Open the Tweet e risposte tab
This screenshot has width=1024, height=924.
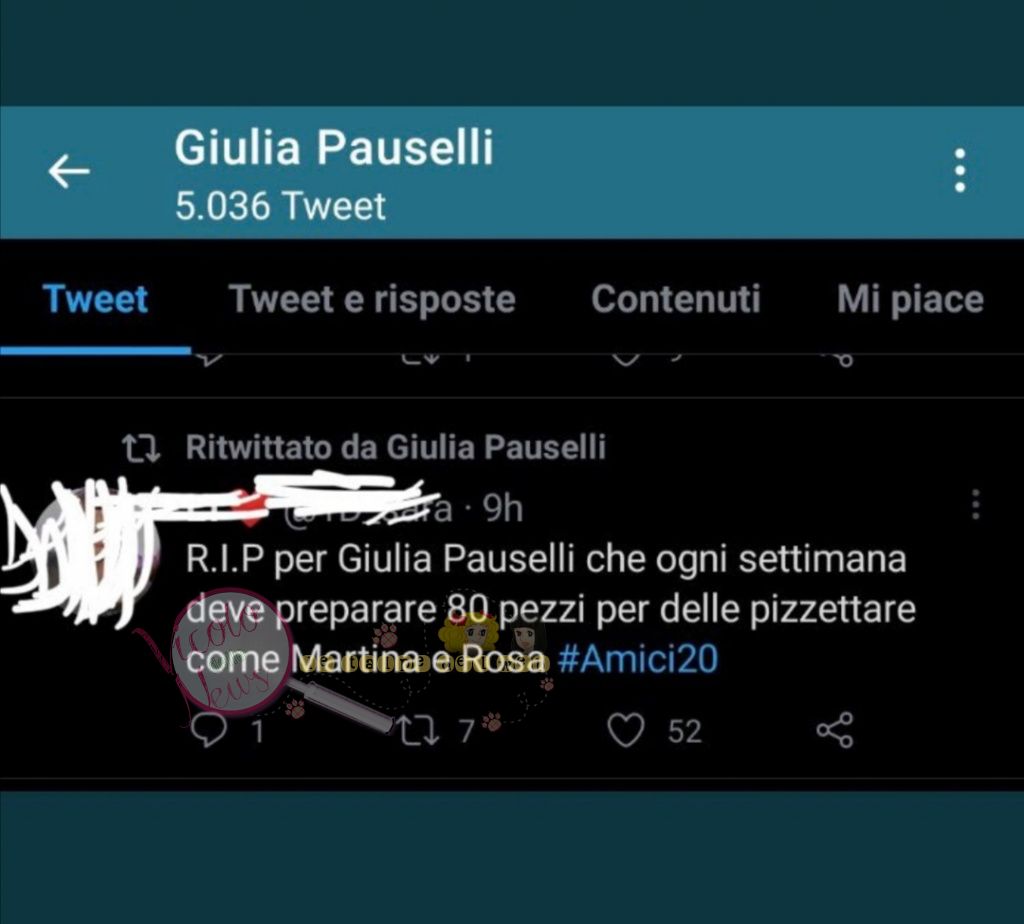(372, 299)
